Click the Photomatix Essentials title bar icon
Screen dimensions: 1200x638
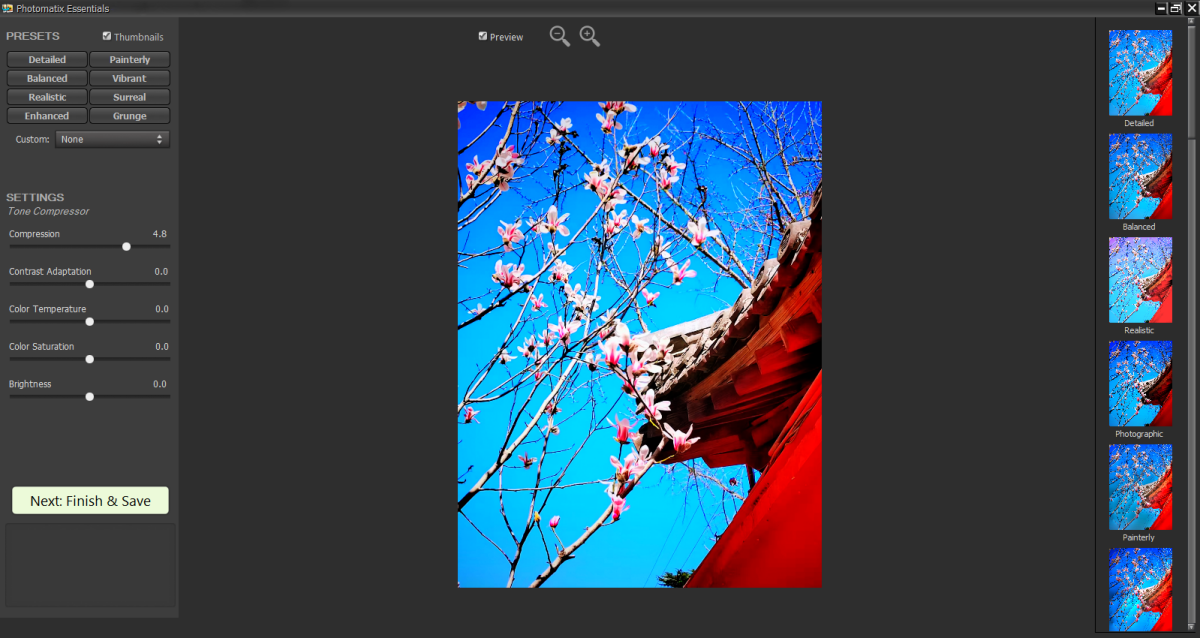tap(8, 8)
